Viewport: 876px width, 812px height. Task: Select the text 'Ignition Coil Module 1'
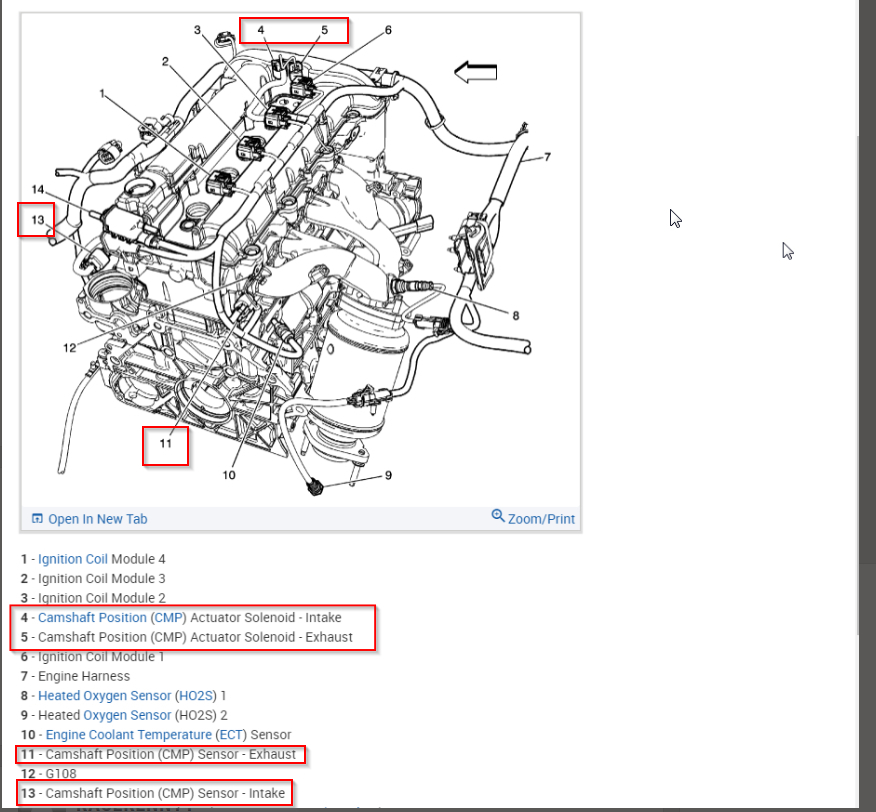pos(101,657)
